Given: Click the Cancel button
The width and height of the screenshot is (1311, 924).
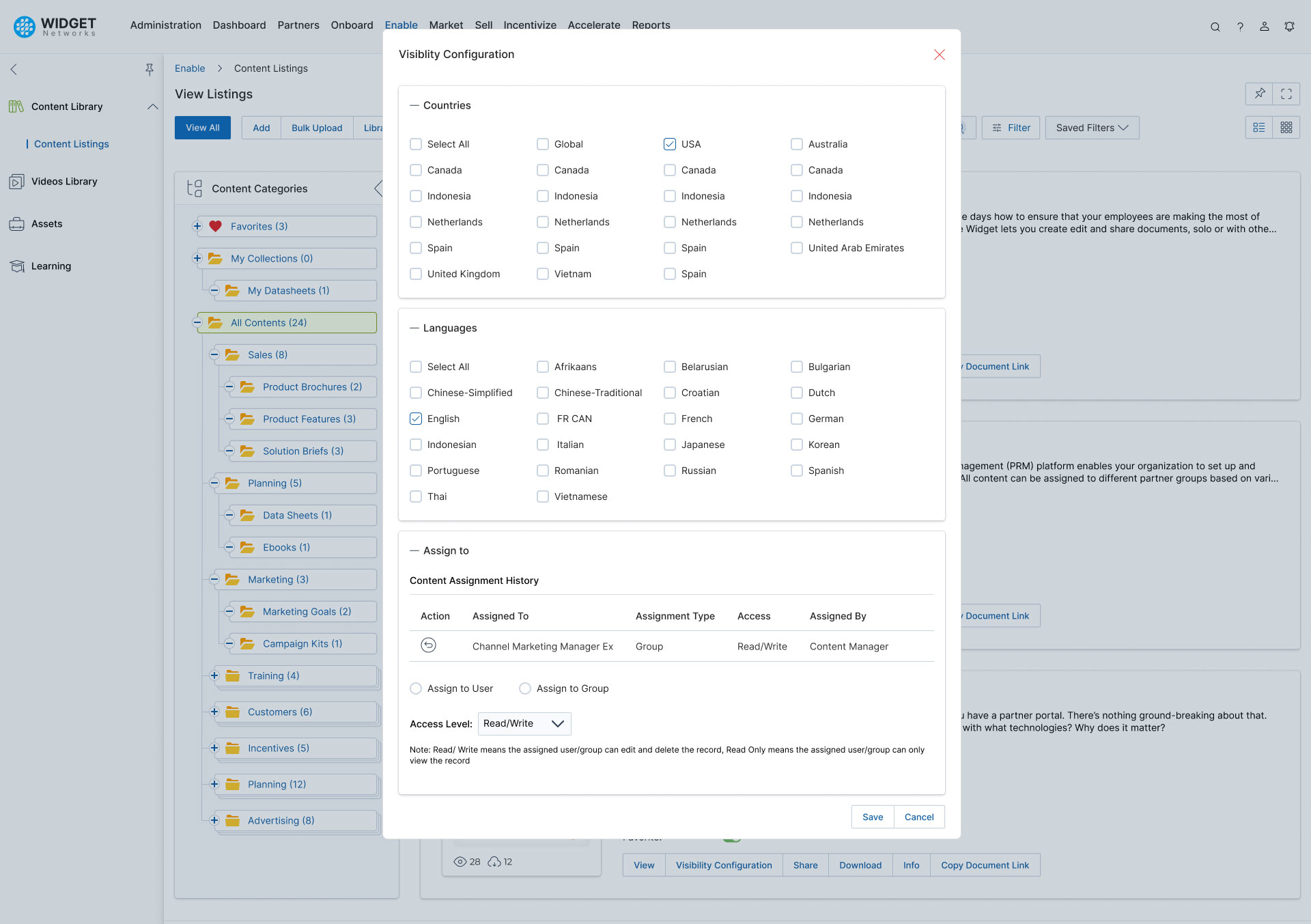Looking at the screenshot, I should (x=918, y=817).
